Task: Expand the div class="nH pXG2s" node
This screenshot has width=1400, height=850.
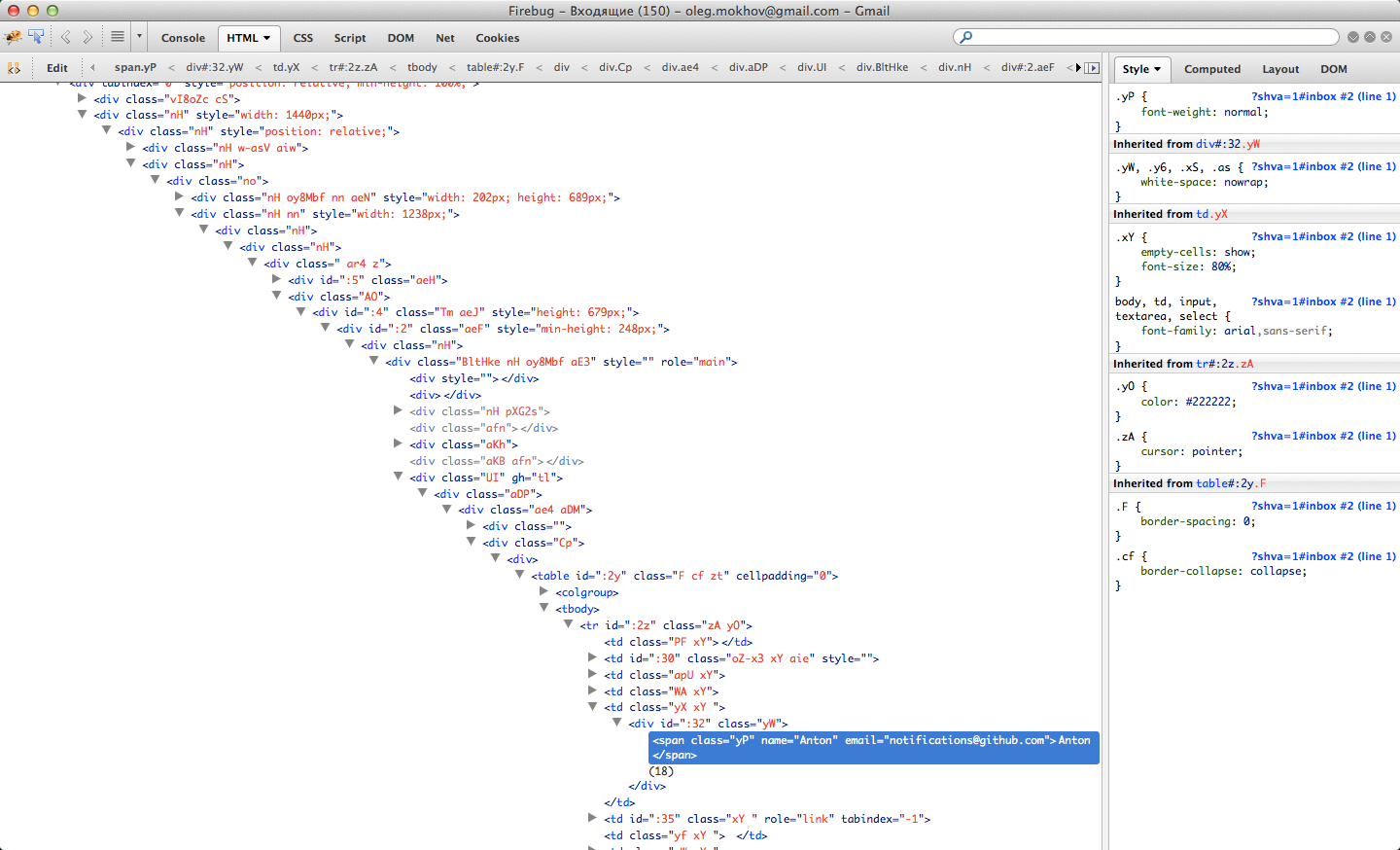Action: (398, 410)
